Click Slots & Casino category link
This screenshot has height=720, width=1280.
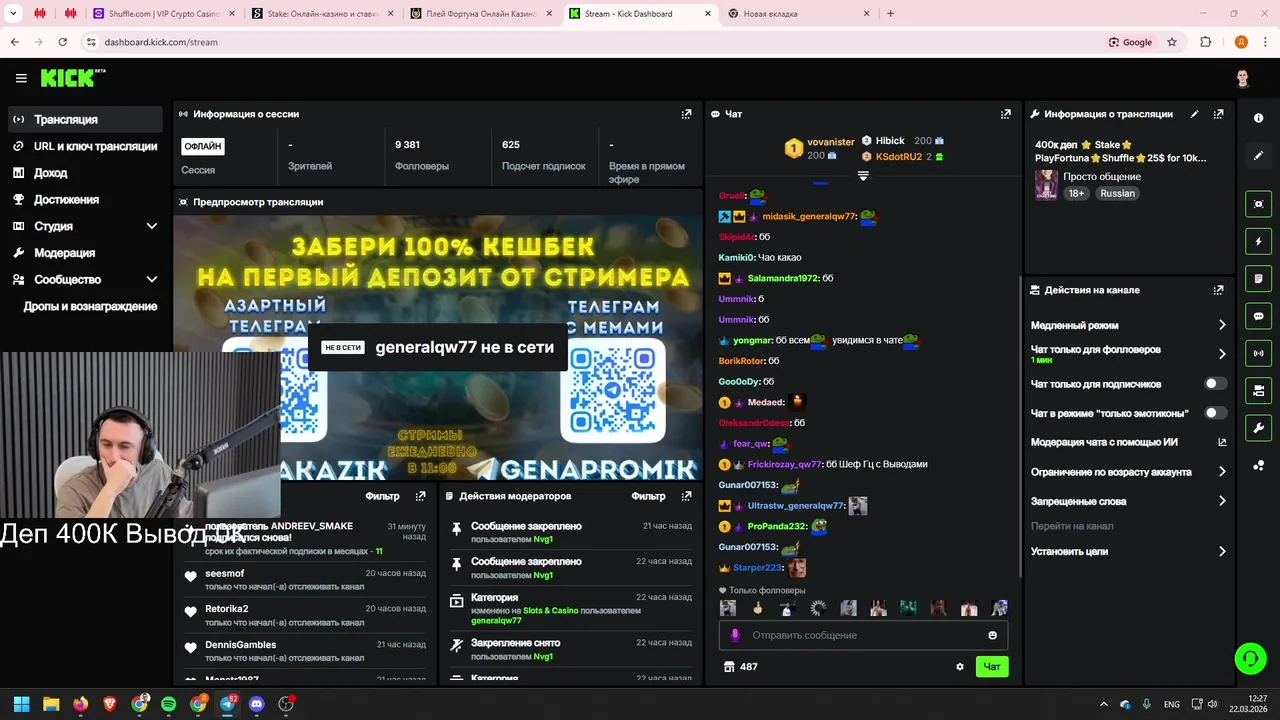coord(551,610)
